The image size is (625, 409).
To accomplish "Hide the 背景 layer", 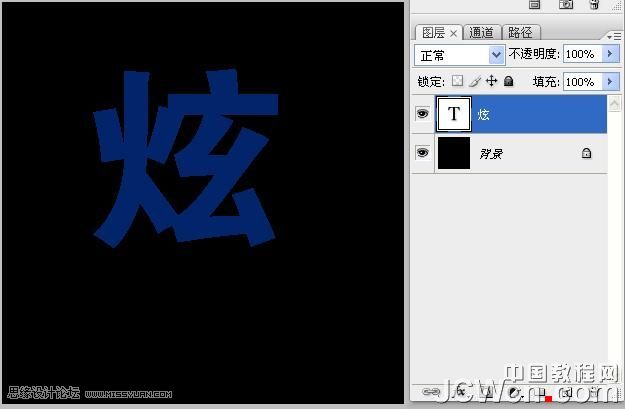I will tap(423, 153).
